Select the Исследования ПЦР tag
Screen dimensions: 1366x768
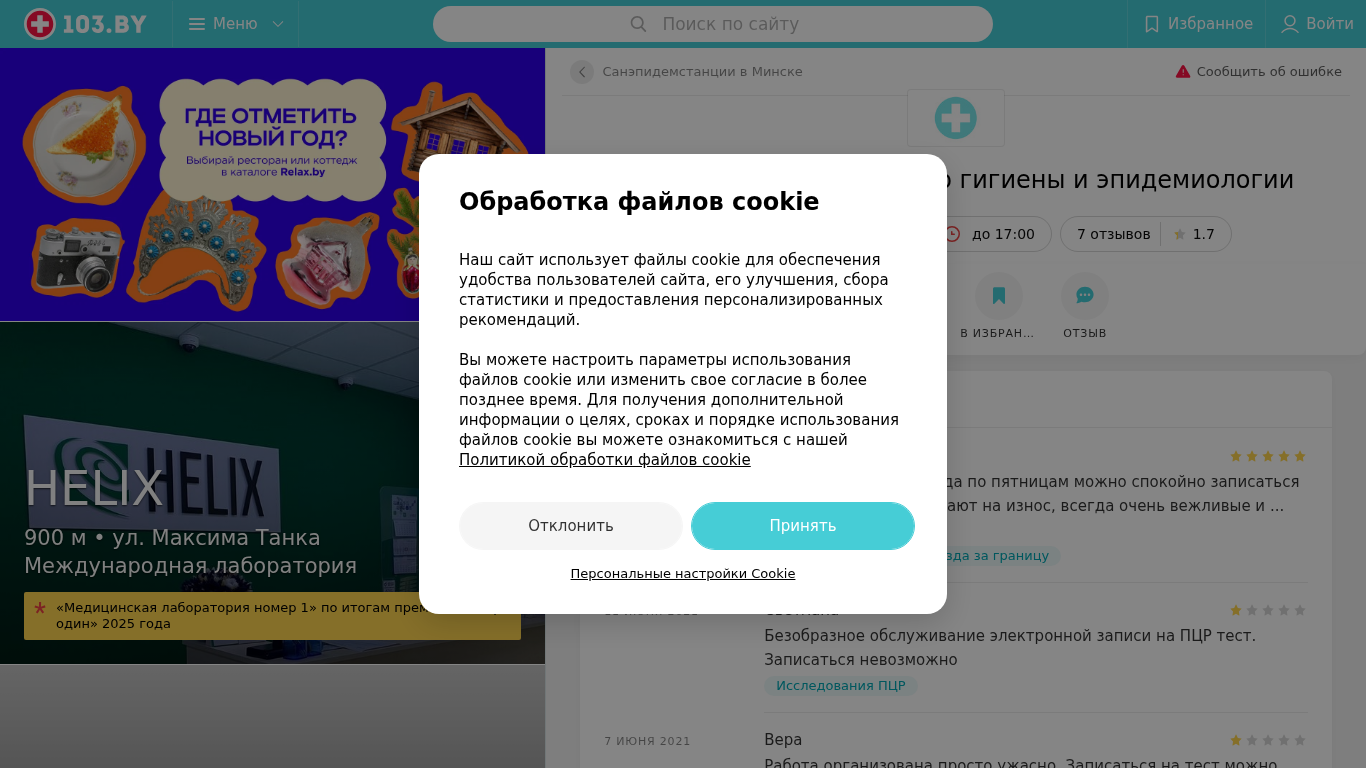(841, 686)
